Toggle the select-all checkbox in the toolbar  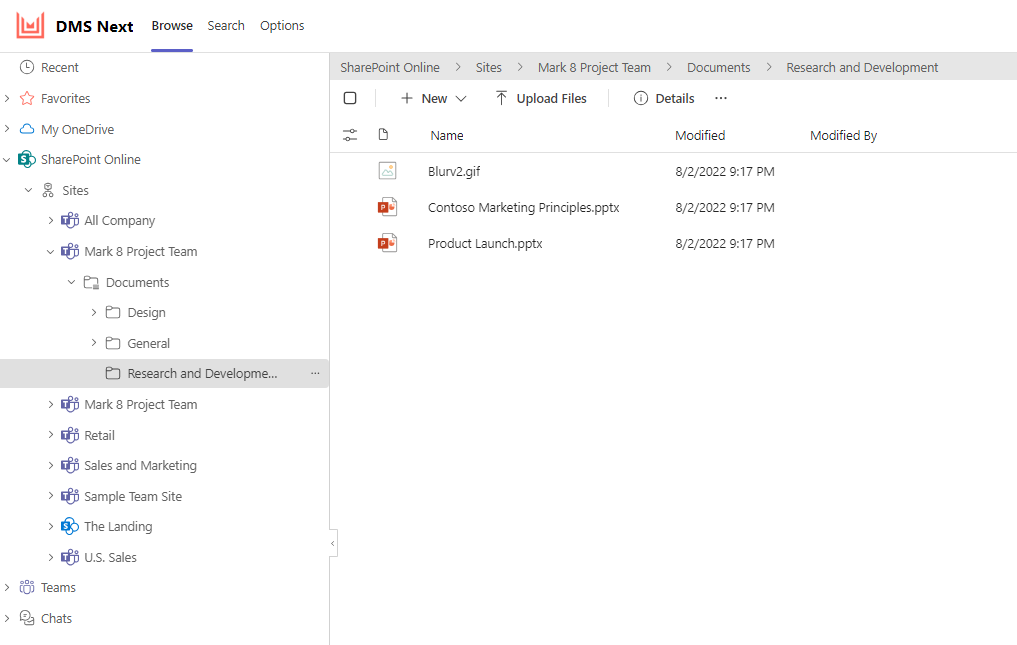[x=350, y=97]
